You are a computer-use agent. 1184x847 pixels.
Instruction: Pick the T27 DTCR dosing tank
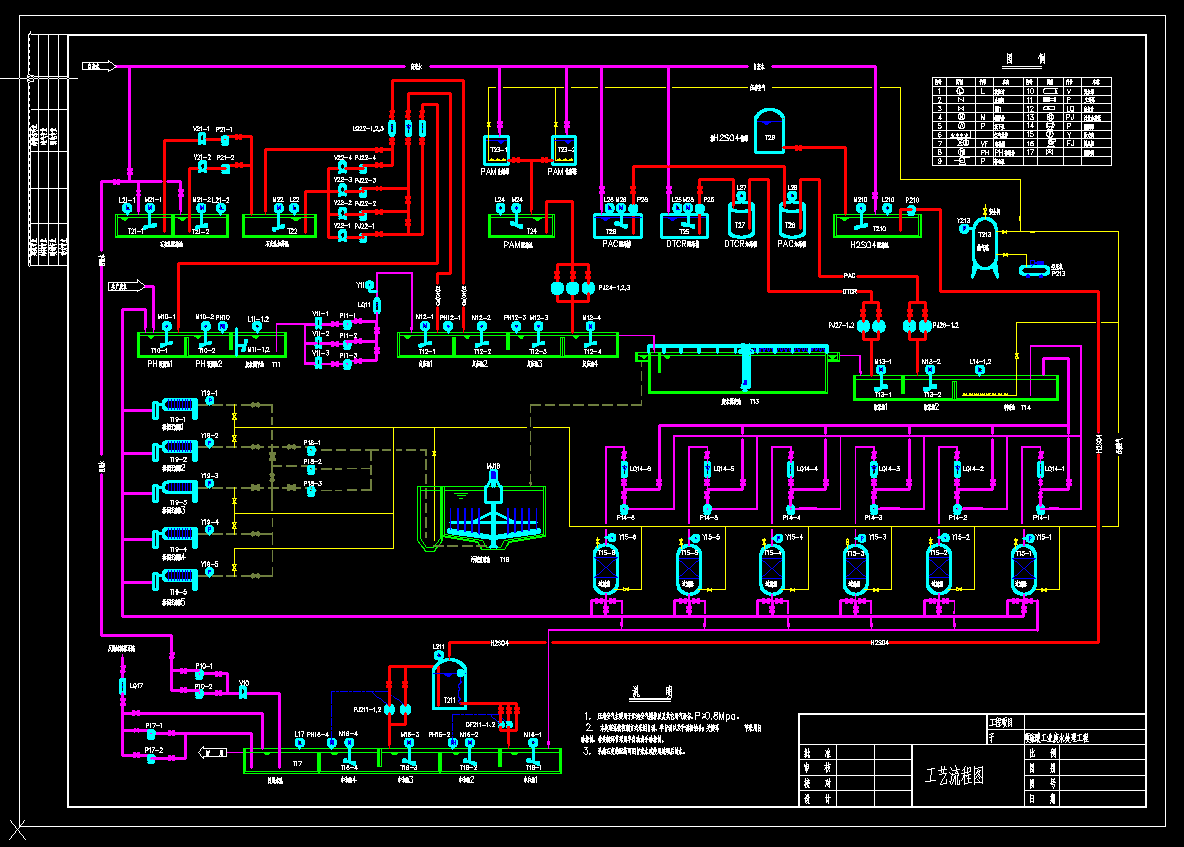(x=740, y=220)
